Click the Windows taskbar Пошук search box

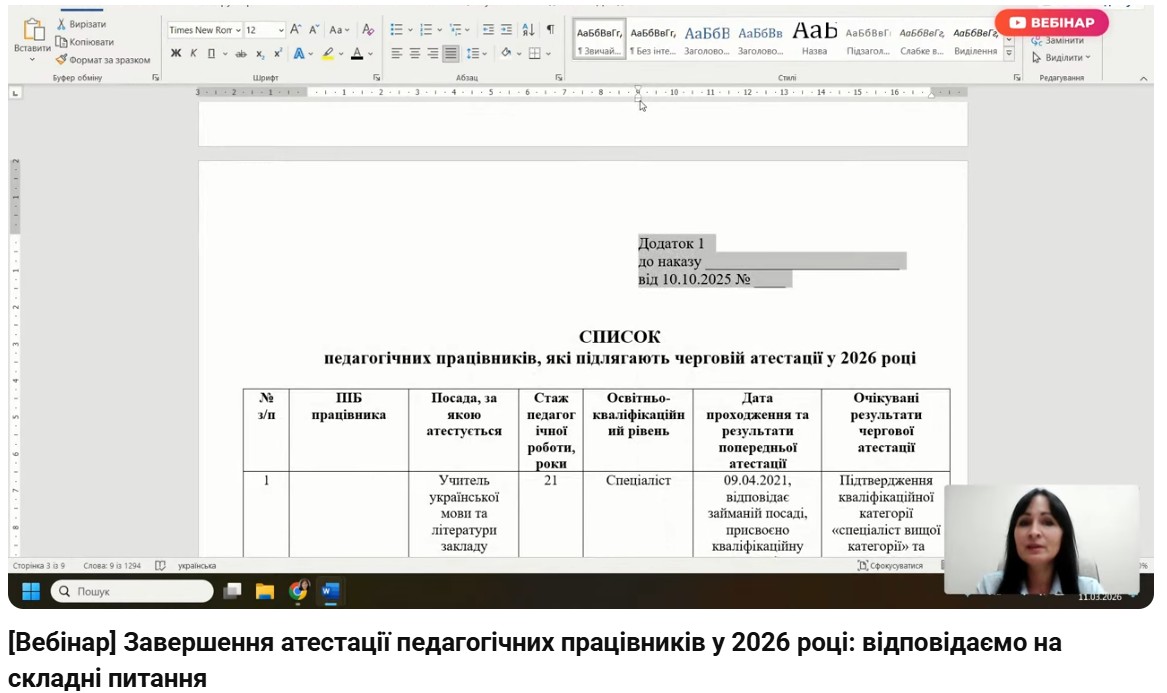[x=131, y=591]
